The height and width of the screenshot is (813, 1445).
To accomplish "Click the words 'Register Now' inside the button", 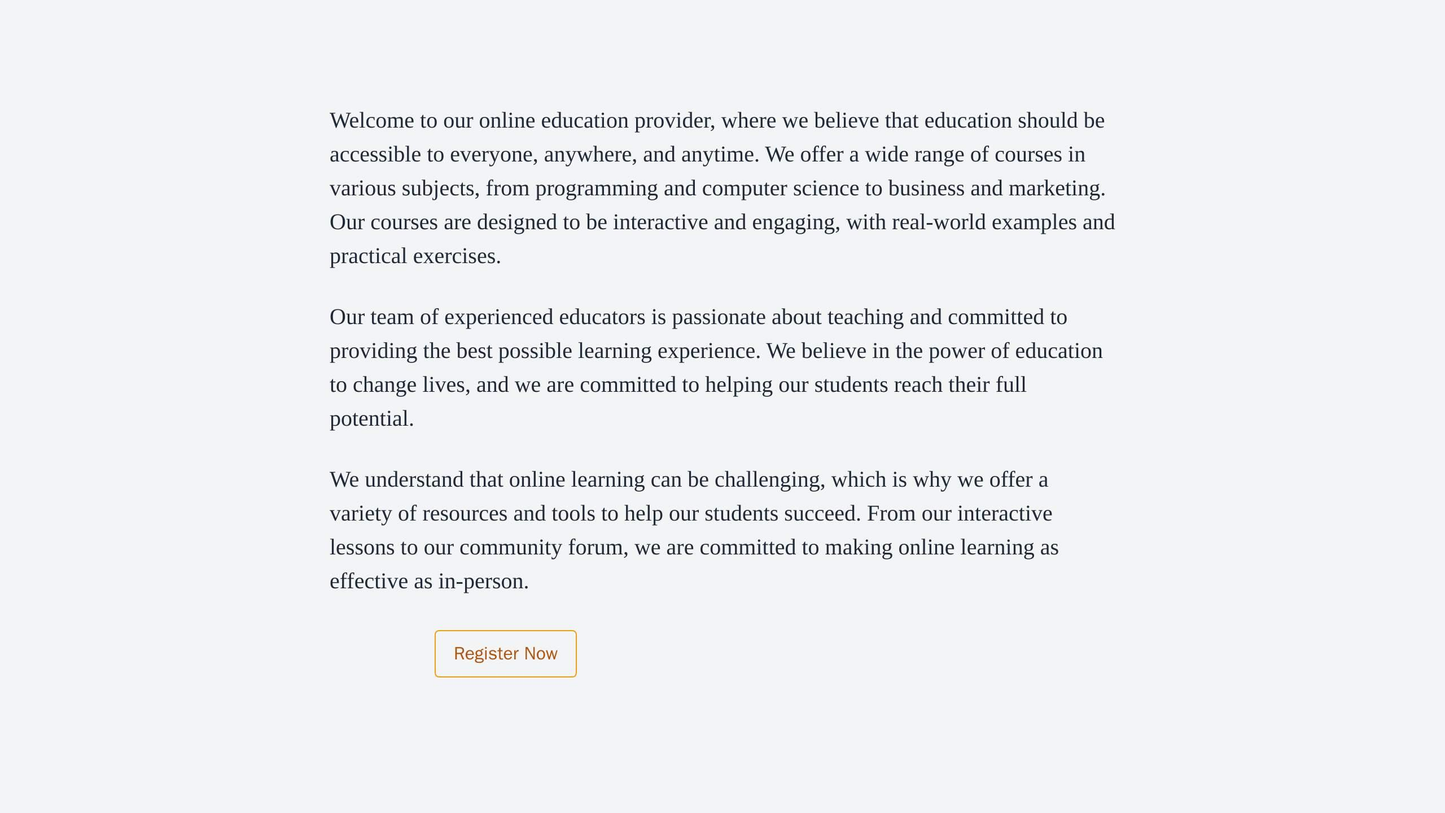I will tap(504, 655).
